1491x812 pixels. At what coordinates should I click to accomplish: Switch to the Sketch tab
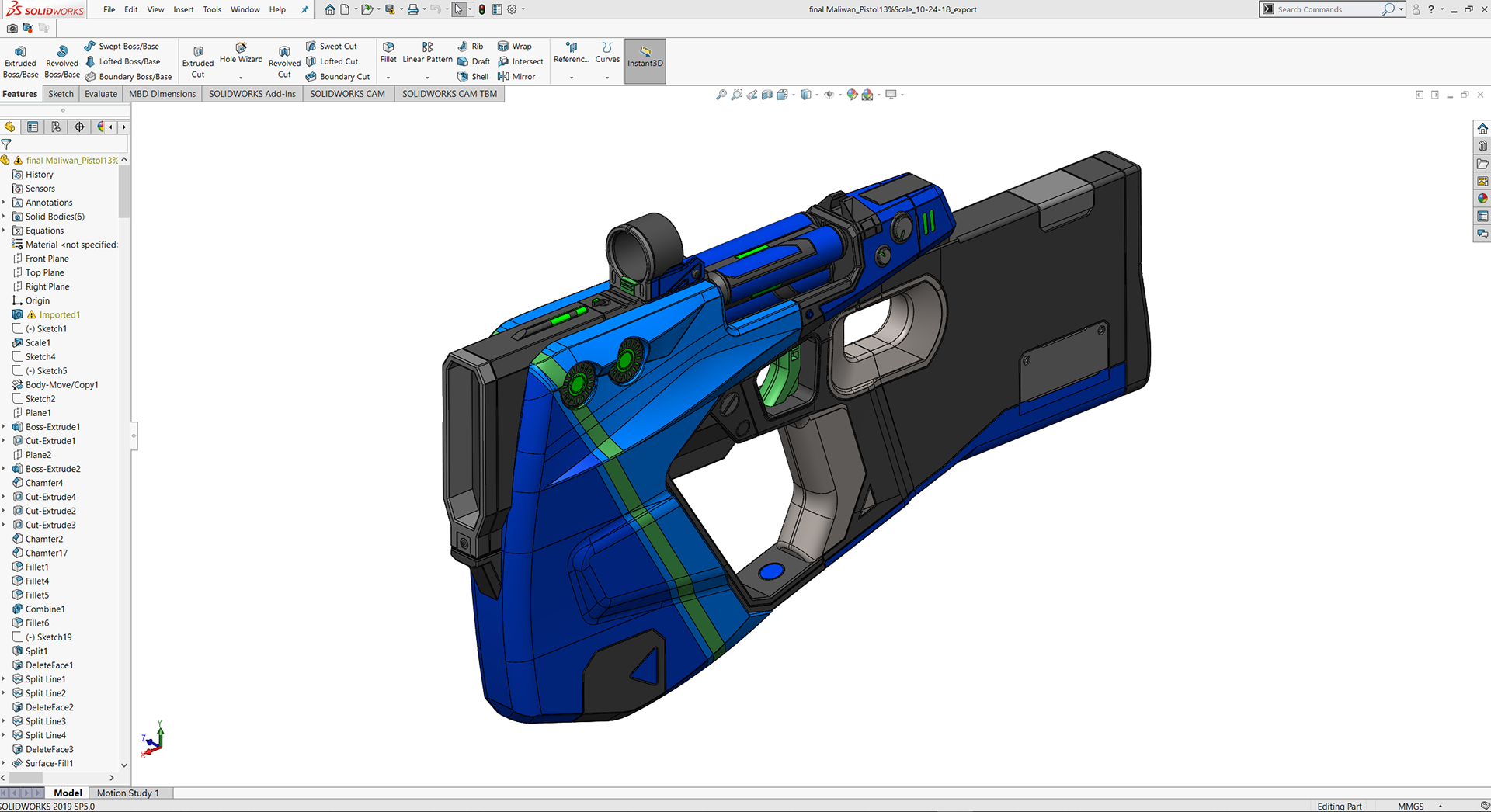pos(61,94)
